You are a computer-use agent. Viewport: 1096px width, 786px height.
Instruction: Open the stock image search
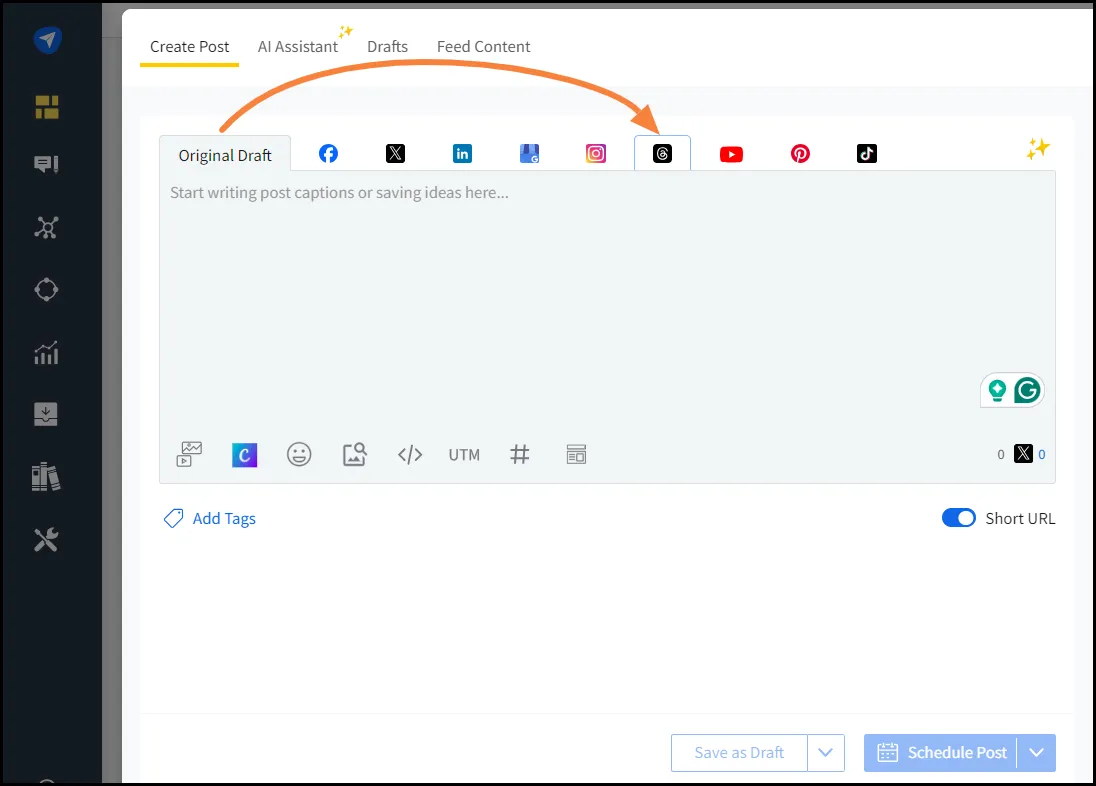pyautogui.click(x=354, y=454)
